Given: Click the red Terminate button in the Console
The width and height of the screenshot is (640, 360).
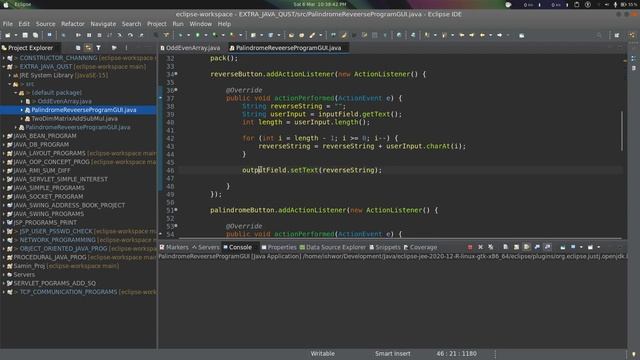Looking at the screenshot, I should click(x=470, y=247).
